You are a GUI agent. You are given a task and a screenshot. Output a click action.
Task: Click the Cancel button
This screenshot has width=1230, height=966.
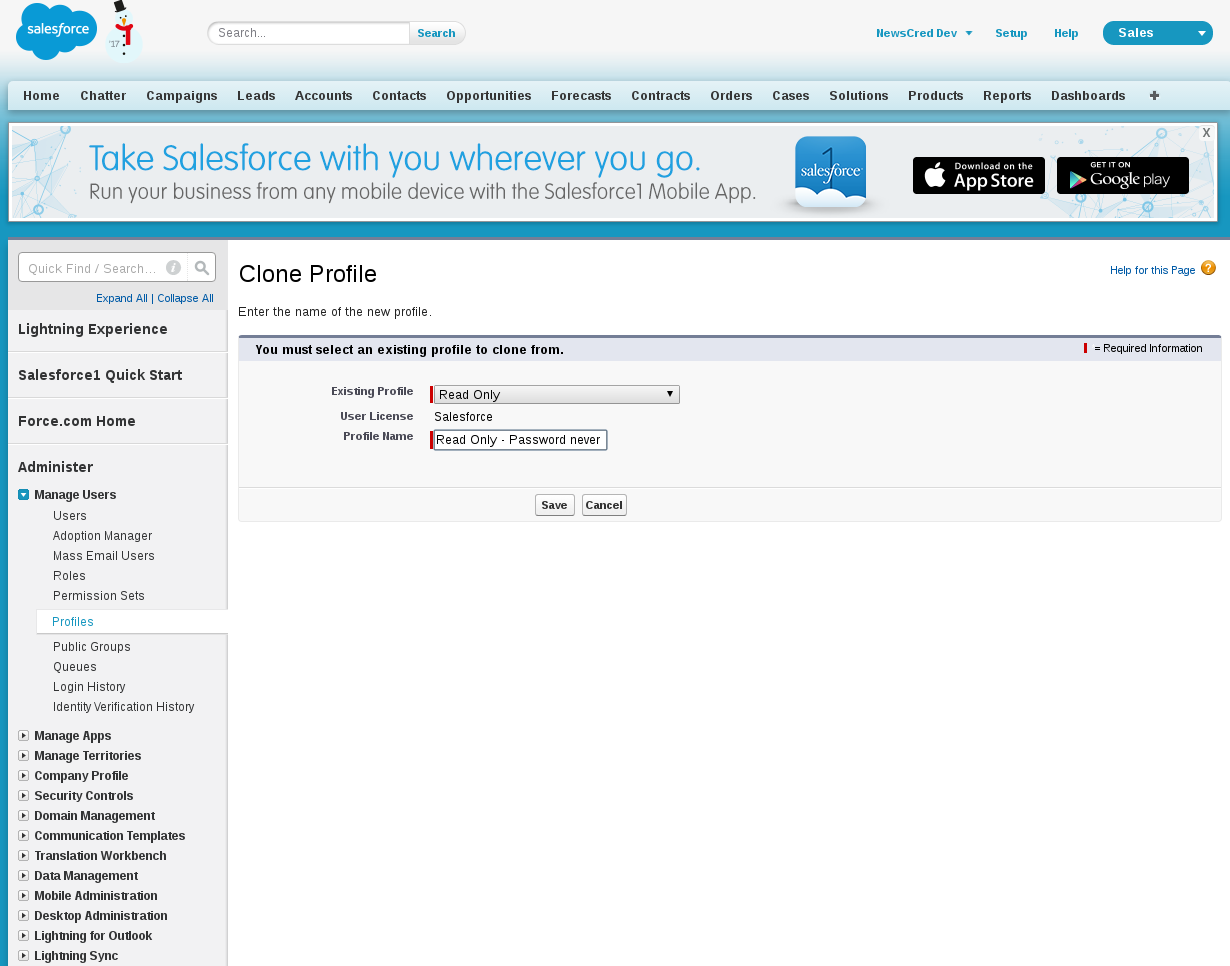point(604,505)
